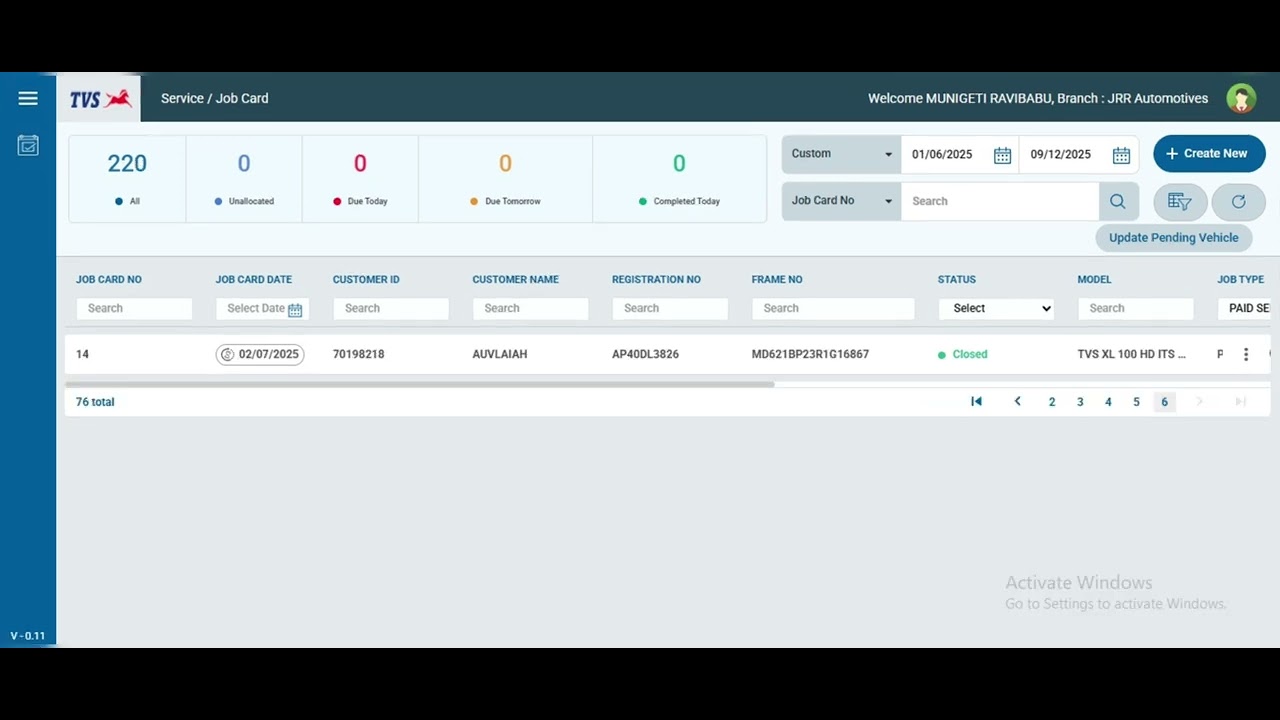Click Update Pending Vehicle button

(x=1173, y=238)
